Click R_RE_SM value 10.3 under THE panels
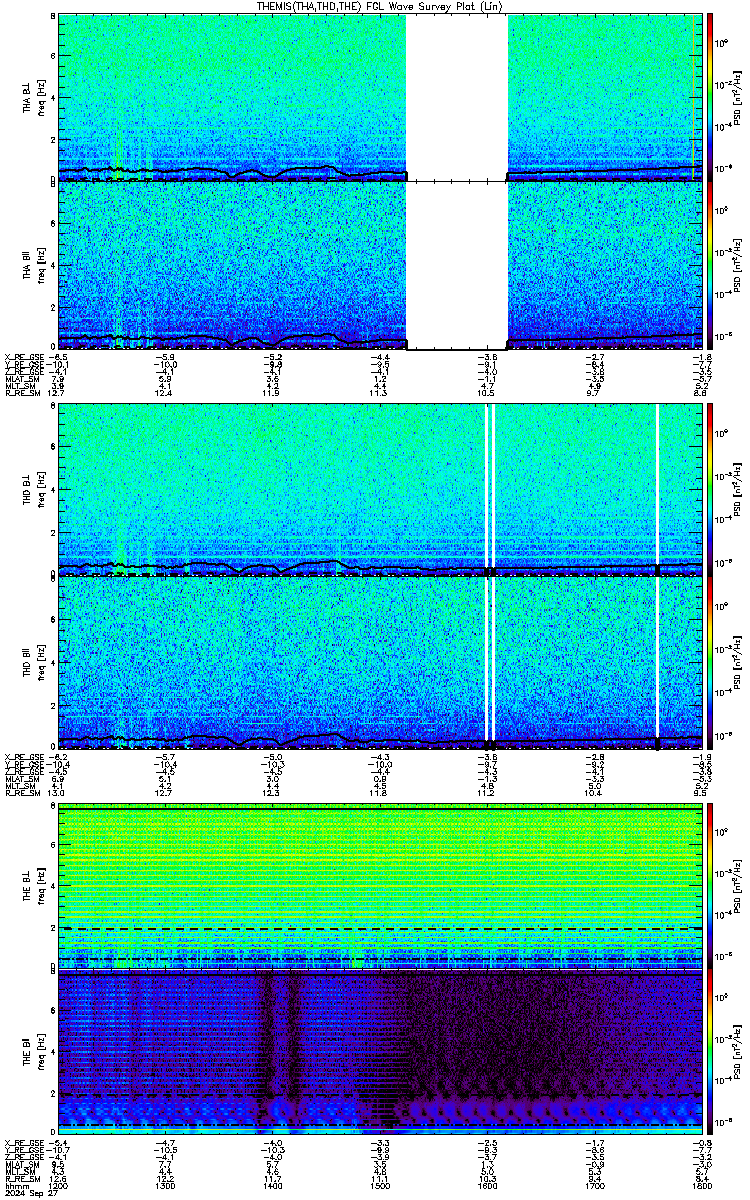 (488, 1179)
